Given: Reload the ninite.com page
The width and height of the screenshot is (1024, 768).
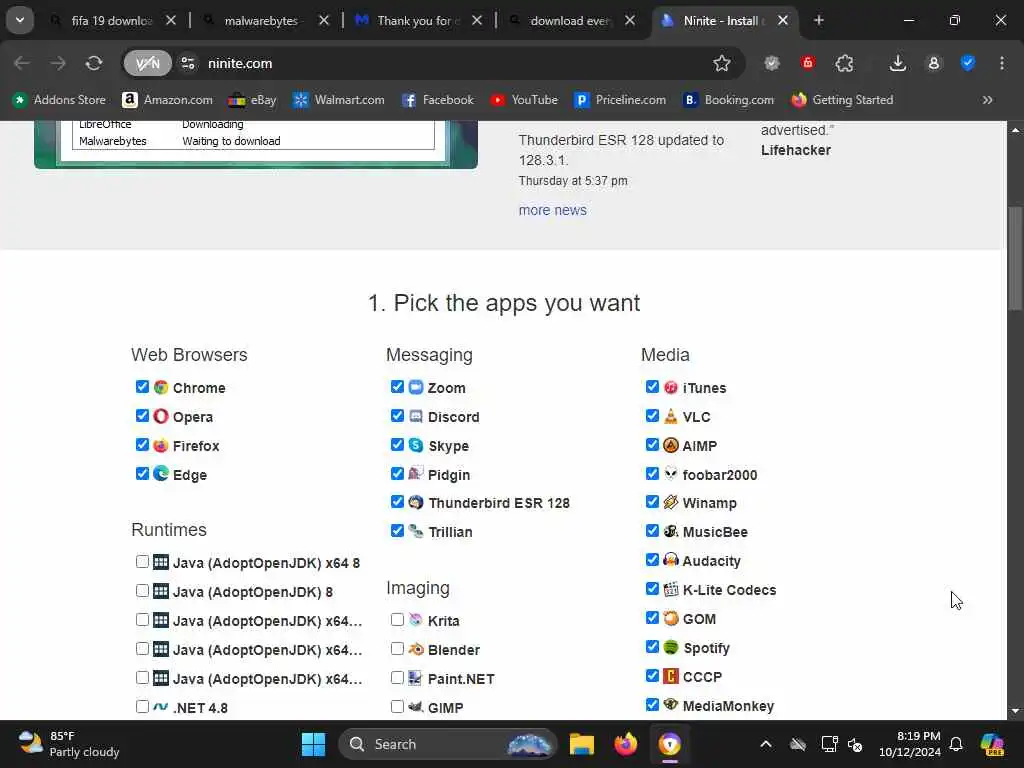Looking at the screenshot, I should click(94, 63).
